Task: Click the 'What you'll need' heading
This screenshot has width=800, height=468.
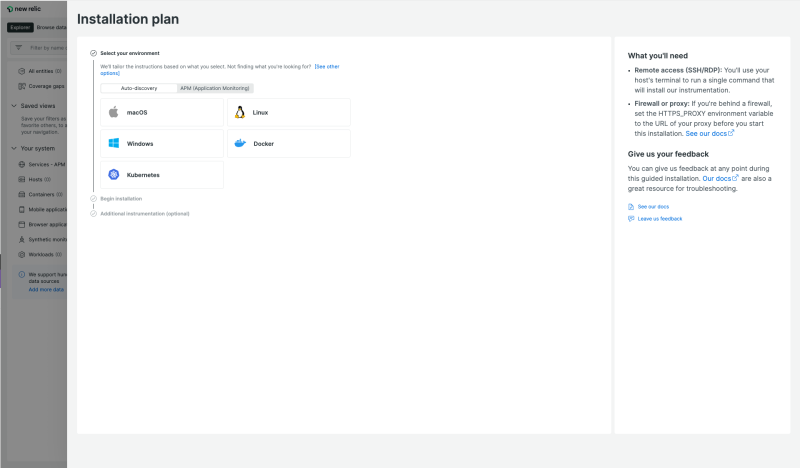Action: (x=658, y=56)
